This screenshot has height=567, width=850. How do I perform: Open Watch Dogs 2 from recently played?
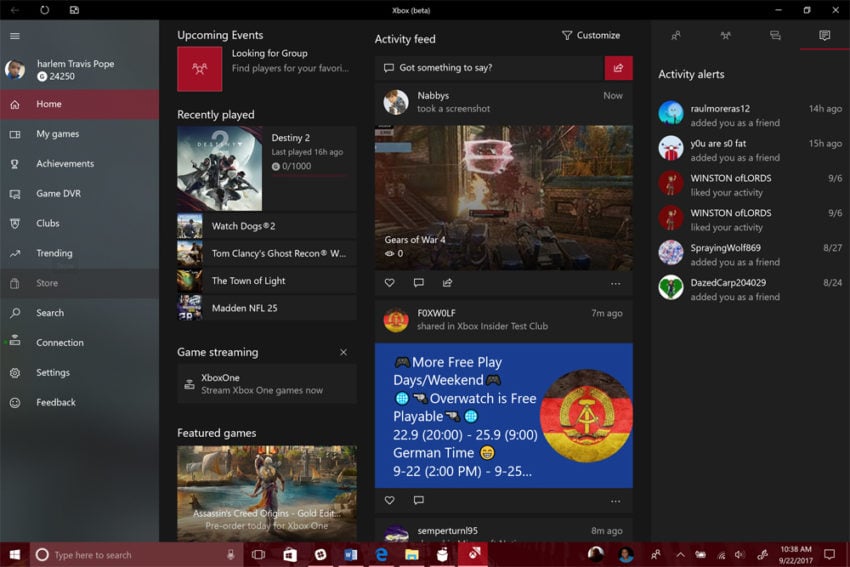pyautogui.click(x=267, y=226)
